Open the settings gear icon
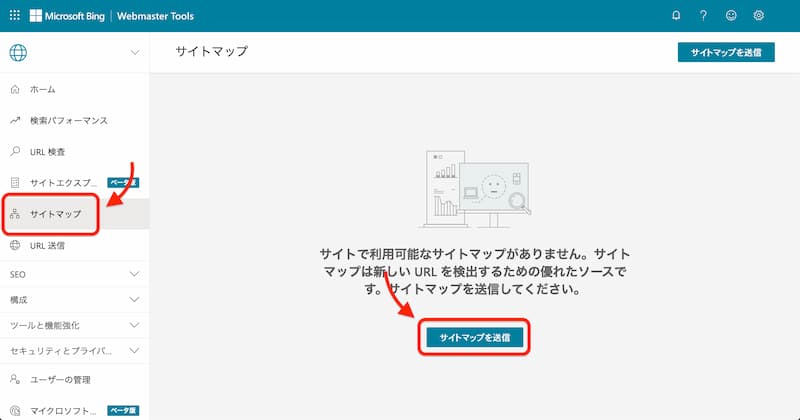800x420 pixels. [x=759, y=15]
